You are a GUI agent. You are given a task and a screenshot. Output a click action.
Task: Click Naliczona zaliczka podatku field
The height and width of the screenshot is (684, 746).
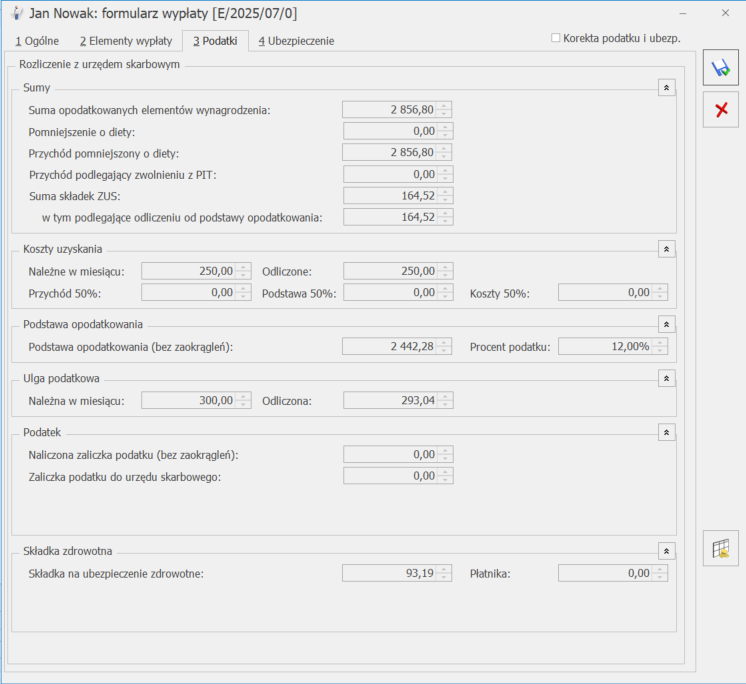(398, 454)
